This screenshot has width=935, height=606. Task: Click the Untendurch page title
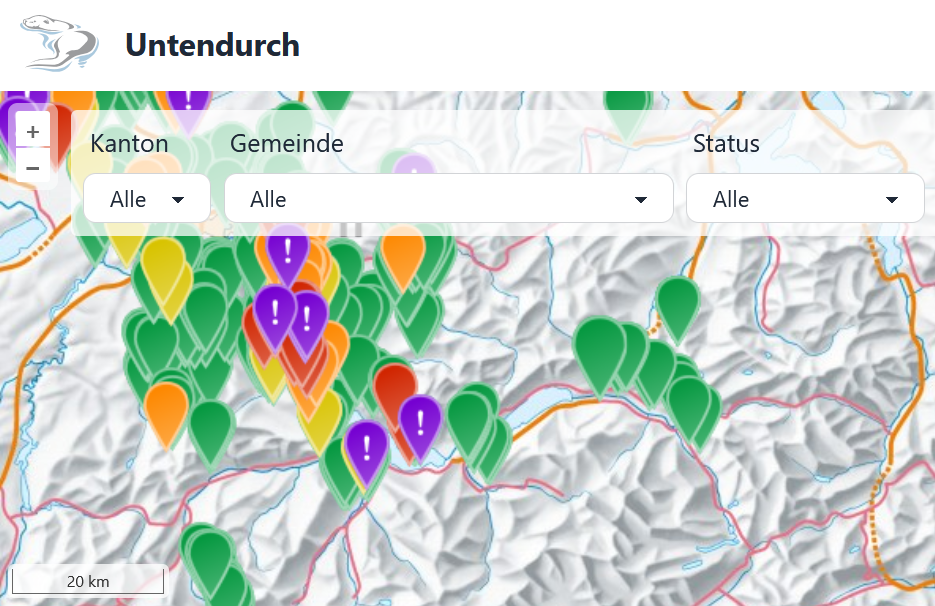pyautogui.click(x=212, y=45)
